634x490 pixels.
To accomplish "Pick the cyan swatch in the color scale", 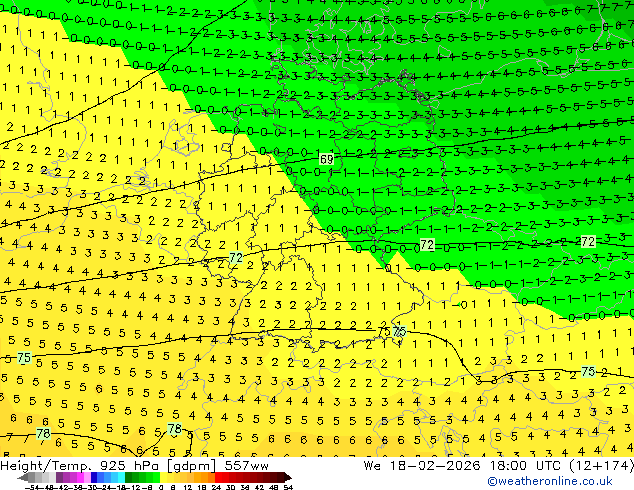I will click(122, 477).
